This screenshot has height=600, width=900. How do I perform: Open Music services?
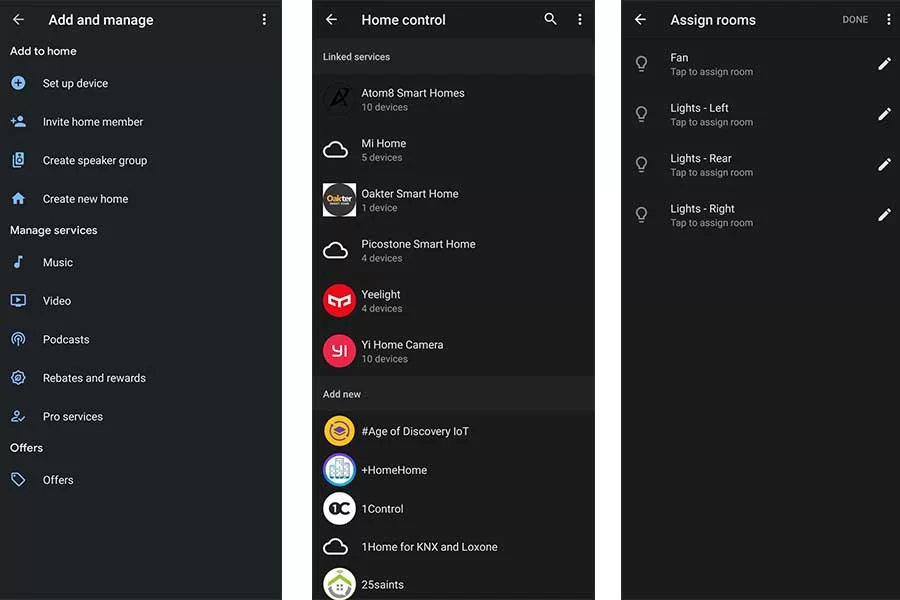(x=141, y=262)
